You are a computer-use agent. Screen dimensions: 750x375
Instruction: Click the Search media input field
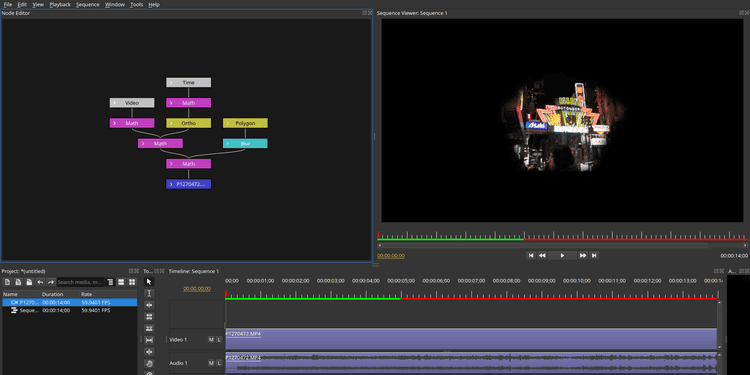[80, 282]
